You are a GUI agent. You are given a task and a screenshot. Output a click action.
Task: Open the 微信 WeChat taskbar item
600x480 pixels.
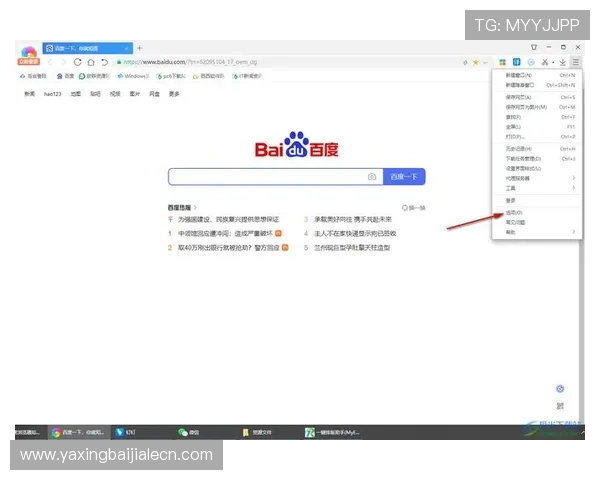(x=188, y=432)
